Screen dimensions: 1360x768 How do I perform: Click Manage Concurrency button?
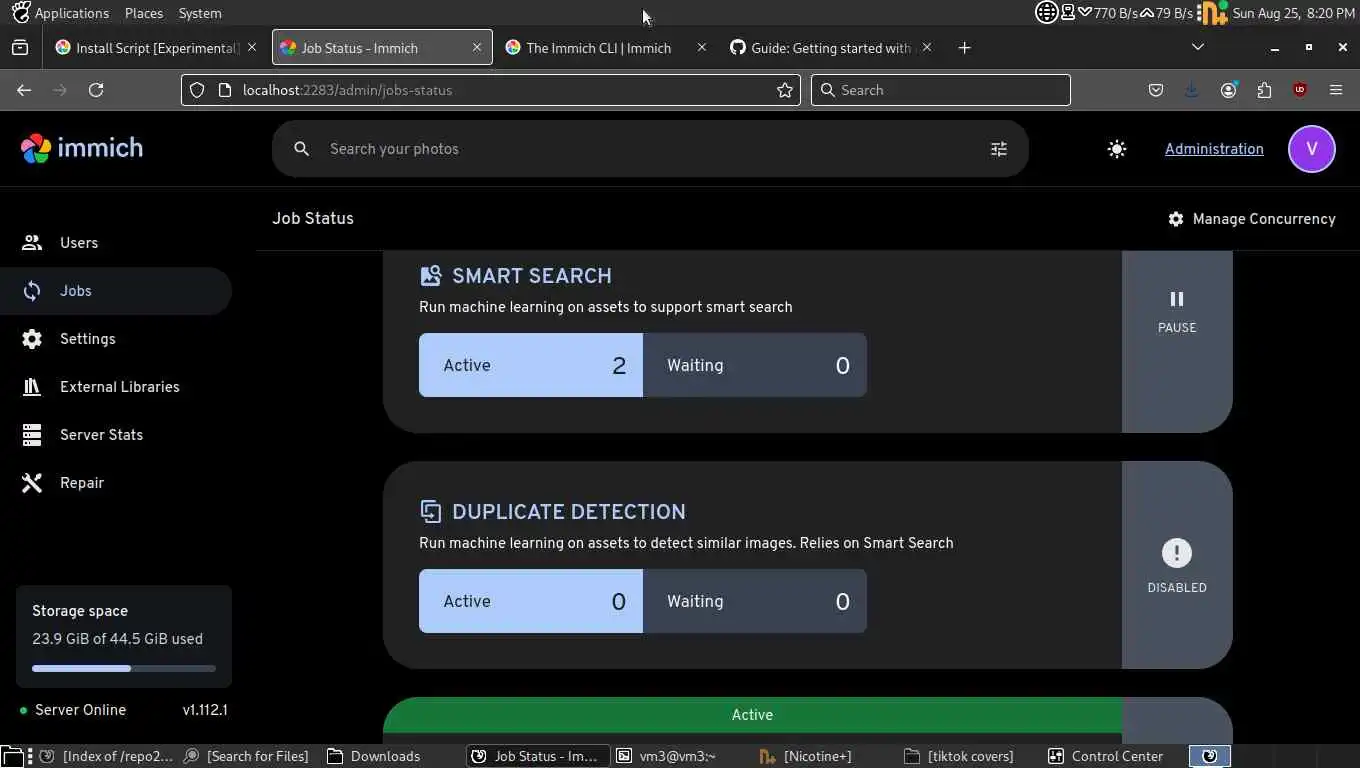click(1251, 218)
